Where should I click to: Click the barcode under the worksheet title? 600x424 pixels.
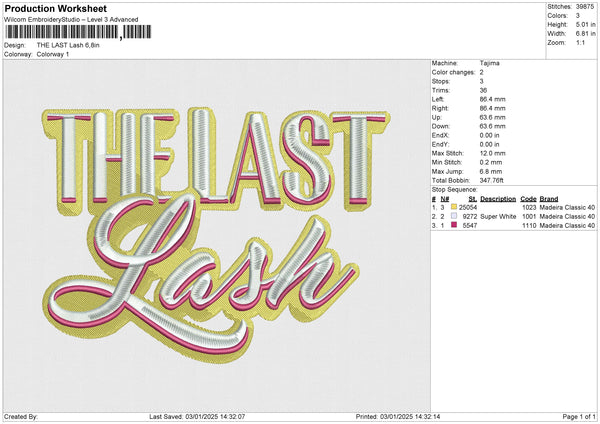click(x=79, y=32)
